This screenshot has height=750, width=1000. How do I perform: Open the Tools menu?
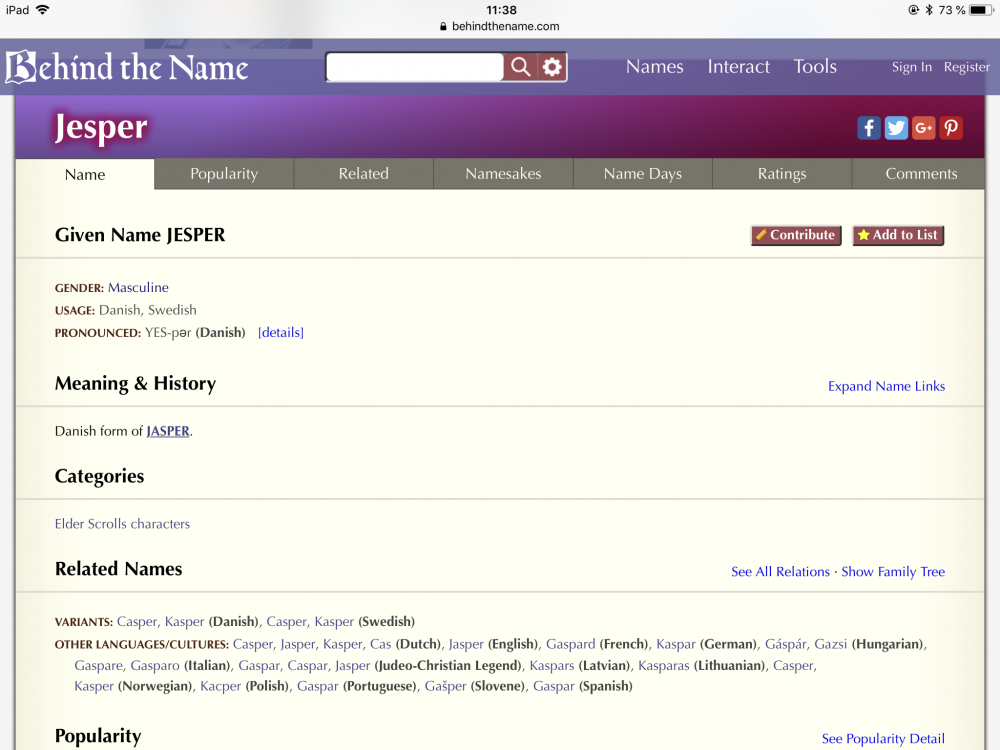pos(814,66)
